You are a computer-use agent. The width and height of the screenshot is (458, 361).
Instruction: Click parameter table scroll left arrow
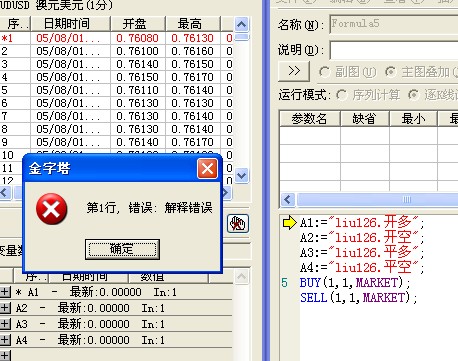pyautogui.click(x=288, y=200)
